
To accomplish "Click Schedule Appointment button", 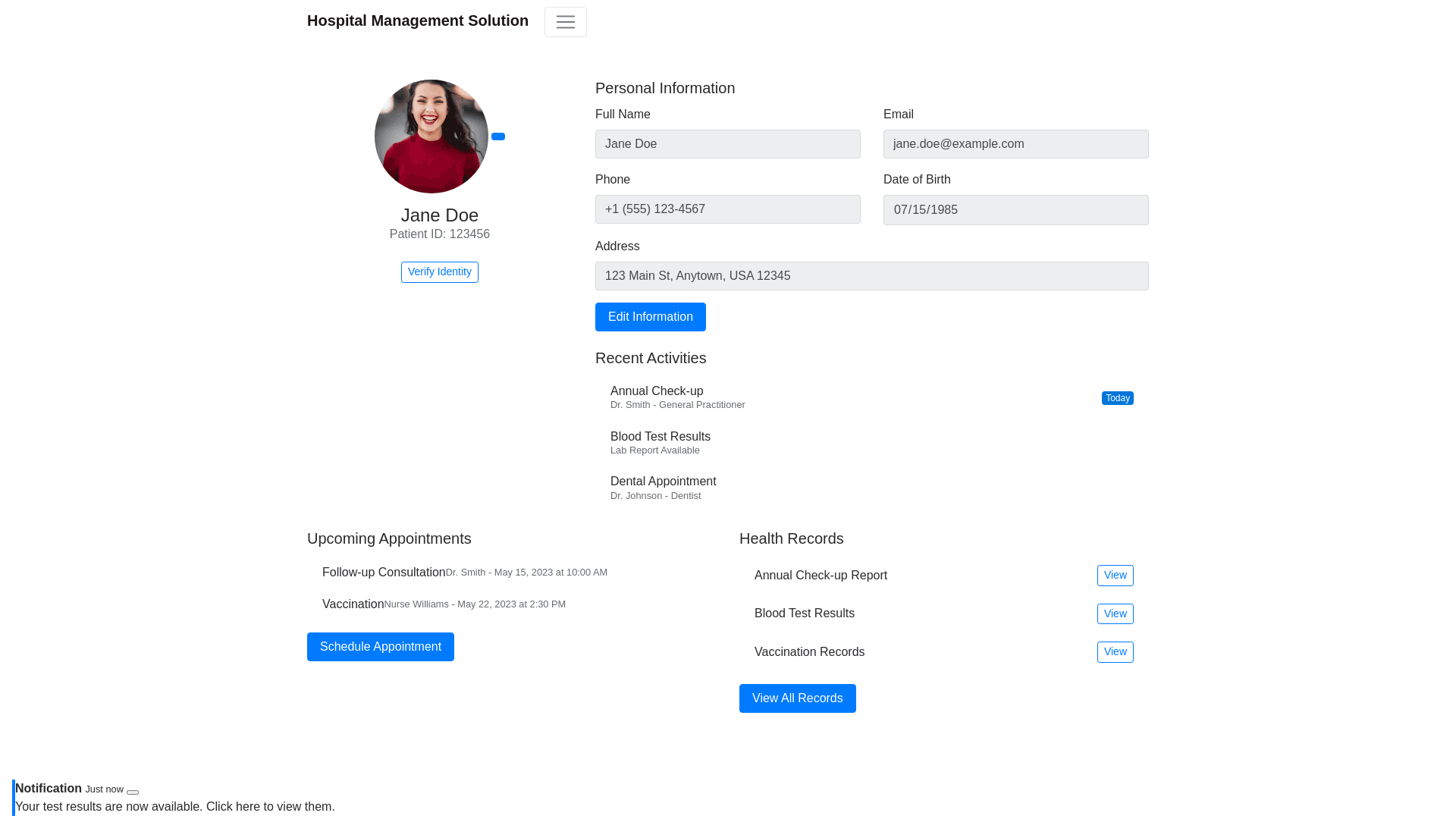I will (380, 647).
